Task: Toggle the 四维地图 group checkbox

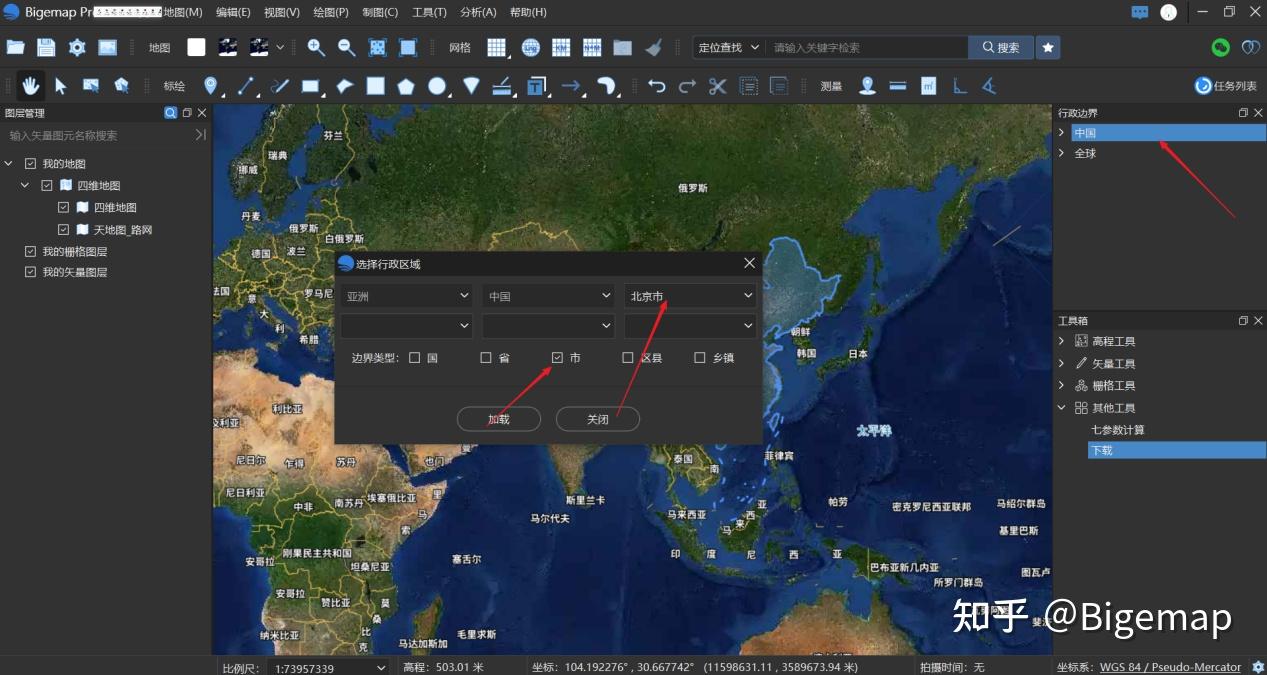Action: pos(47,186)
